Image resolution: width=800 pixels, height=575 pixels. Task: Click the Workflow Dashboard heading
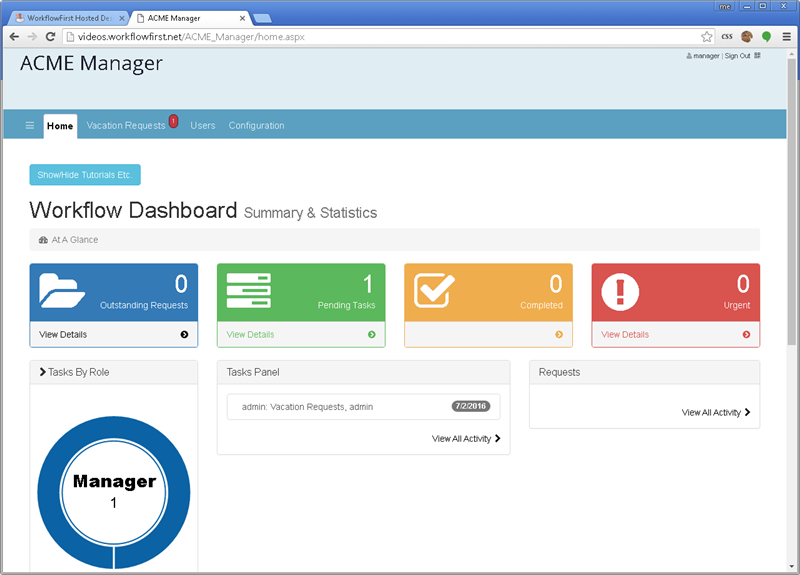click(x=133, y=210)
